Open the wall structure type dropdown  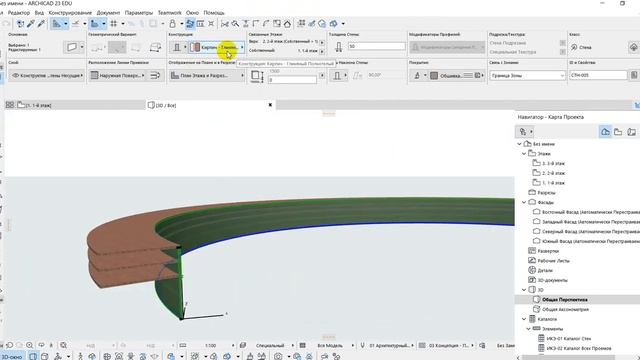[x=179, y=47]
